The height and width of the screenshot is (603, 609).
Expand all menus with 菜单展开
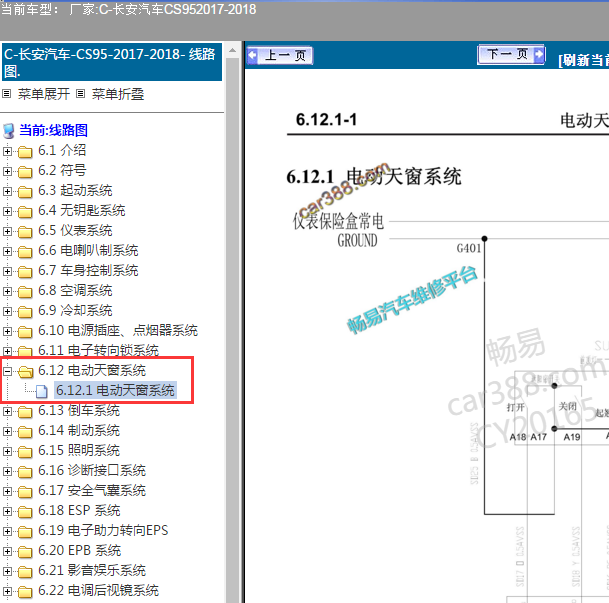pyautogui.click(x=44, y=94)
